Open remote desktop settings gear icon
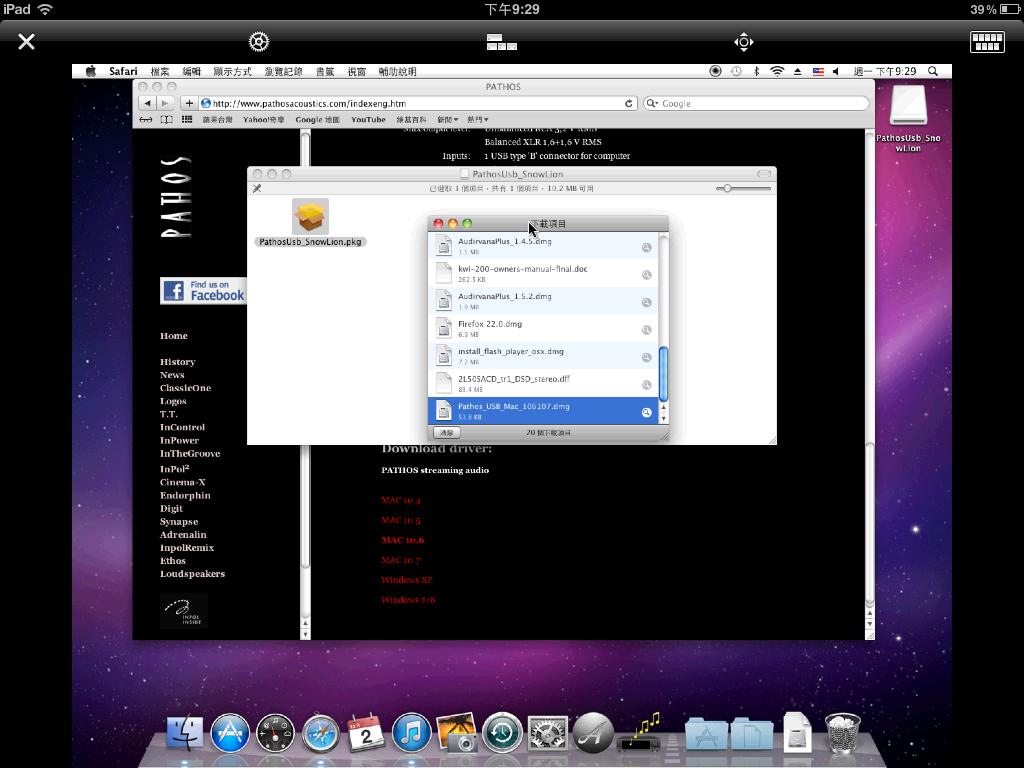This screenshot has width=1024, height=768. click(259, 42)
